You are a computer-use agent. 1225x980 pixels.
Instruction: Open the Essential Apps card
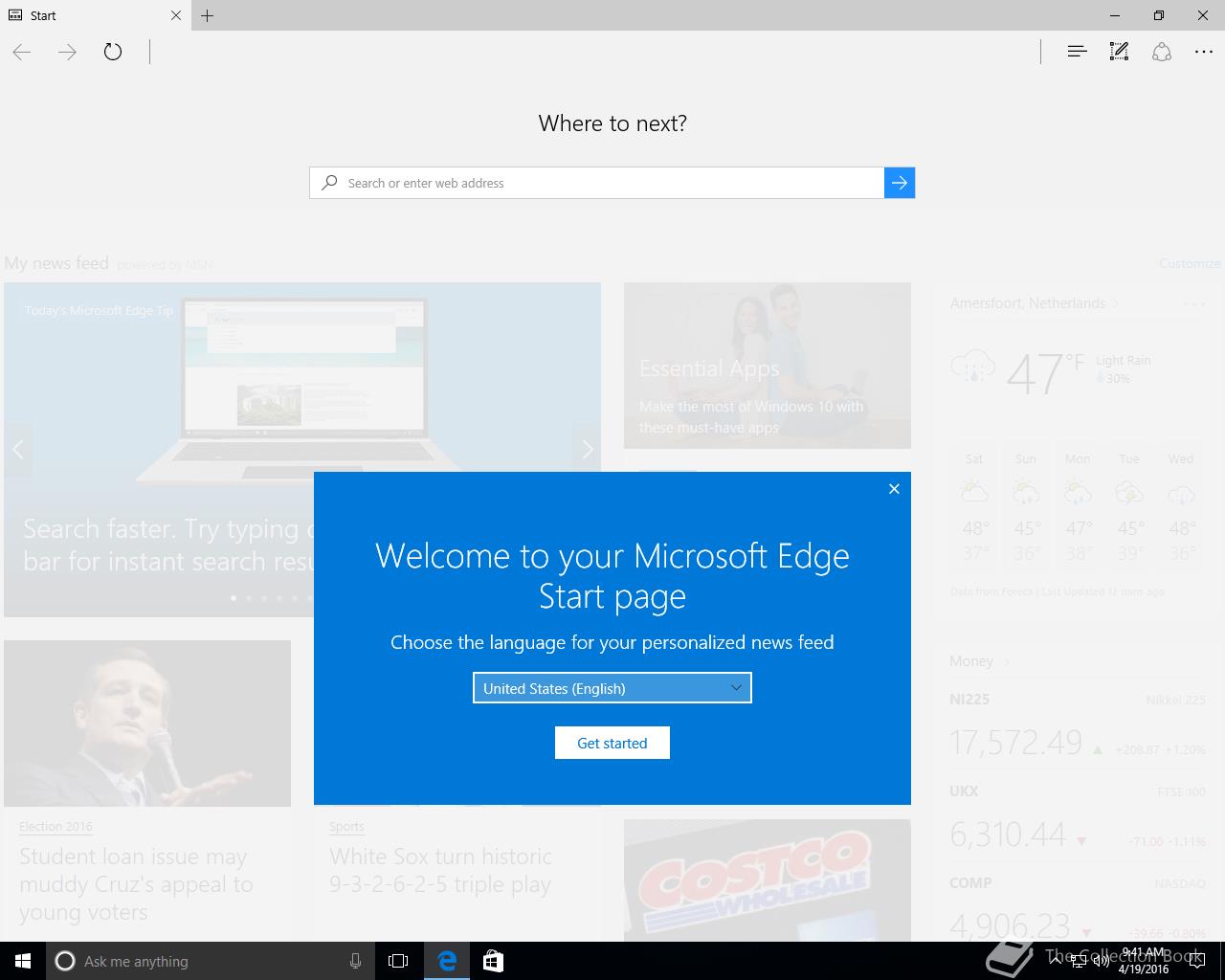(768, 366)
